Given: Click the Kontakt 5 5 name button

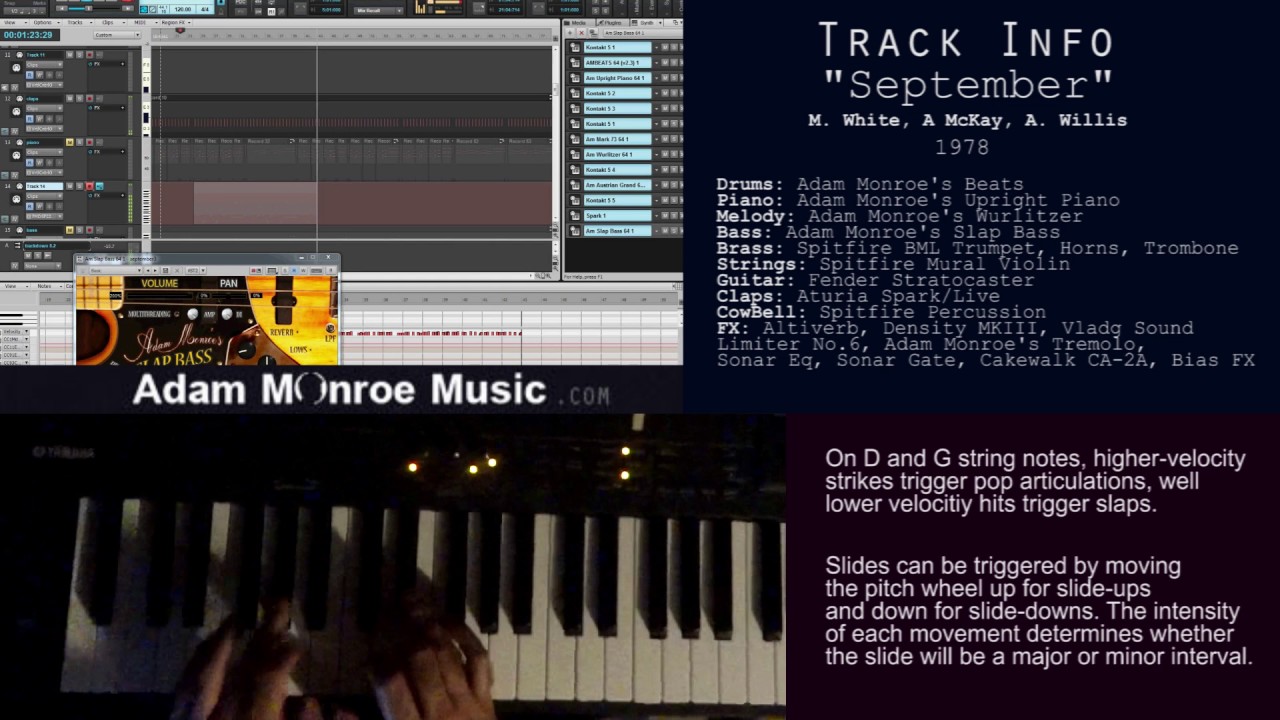Looking at the screenshot, I should [x=617, y=200].
